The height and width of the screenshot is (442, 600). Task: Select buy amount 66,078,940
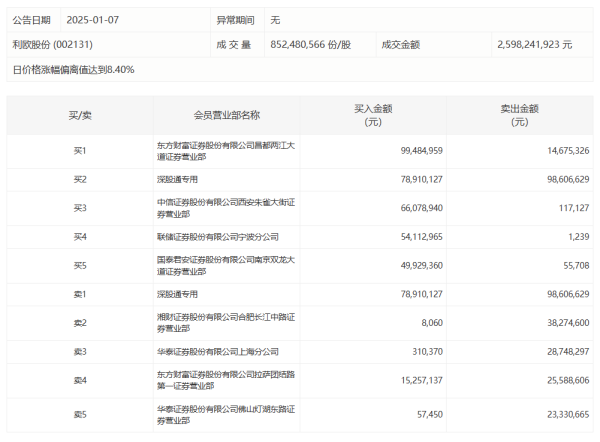[422, 208]
